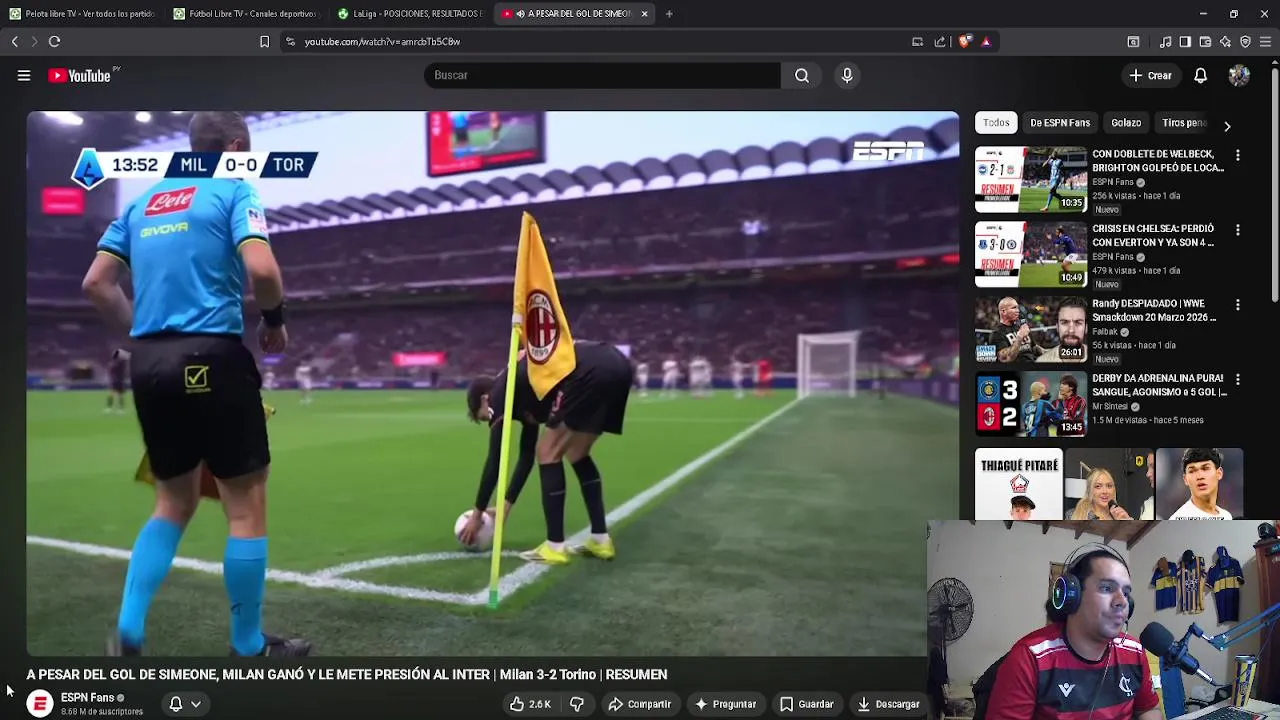Go back in browser history
The image size is (1280, 720).
[x=14, y=41]
